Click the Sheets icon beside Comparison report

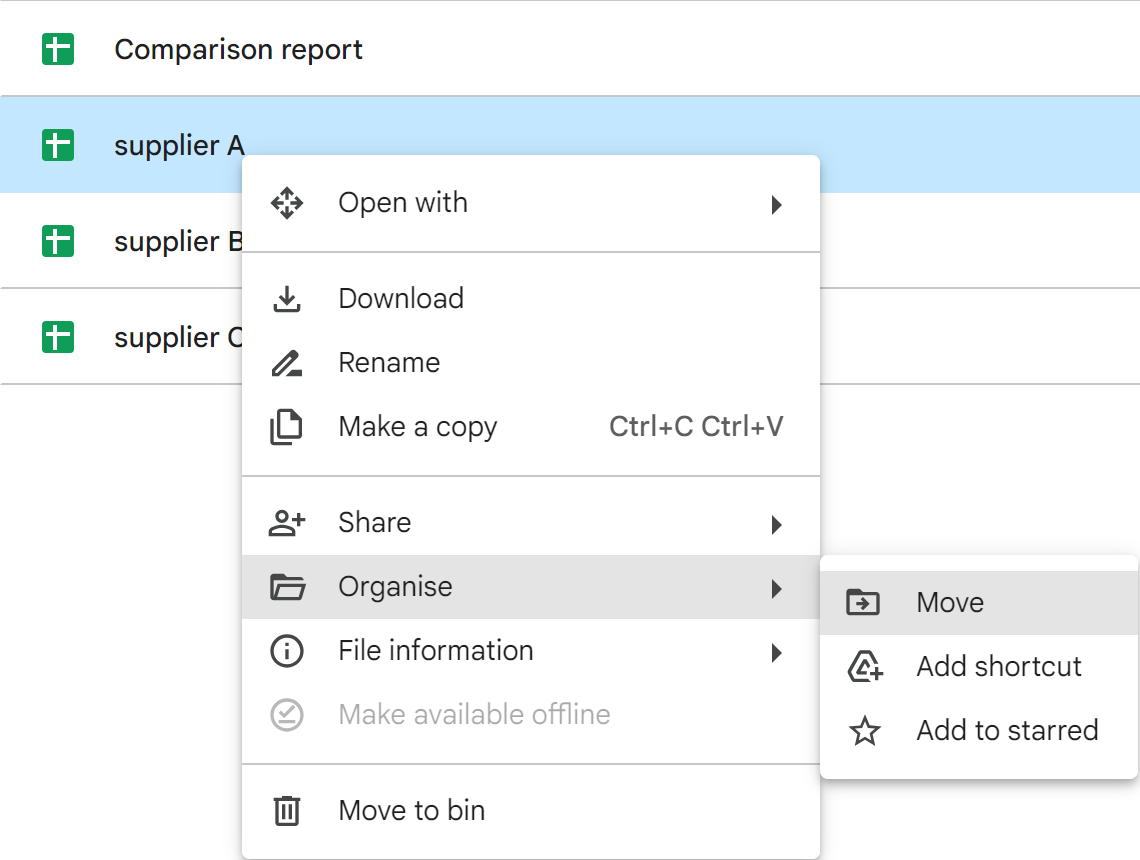57,49
